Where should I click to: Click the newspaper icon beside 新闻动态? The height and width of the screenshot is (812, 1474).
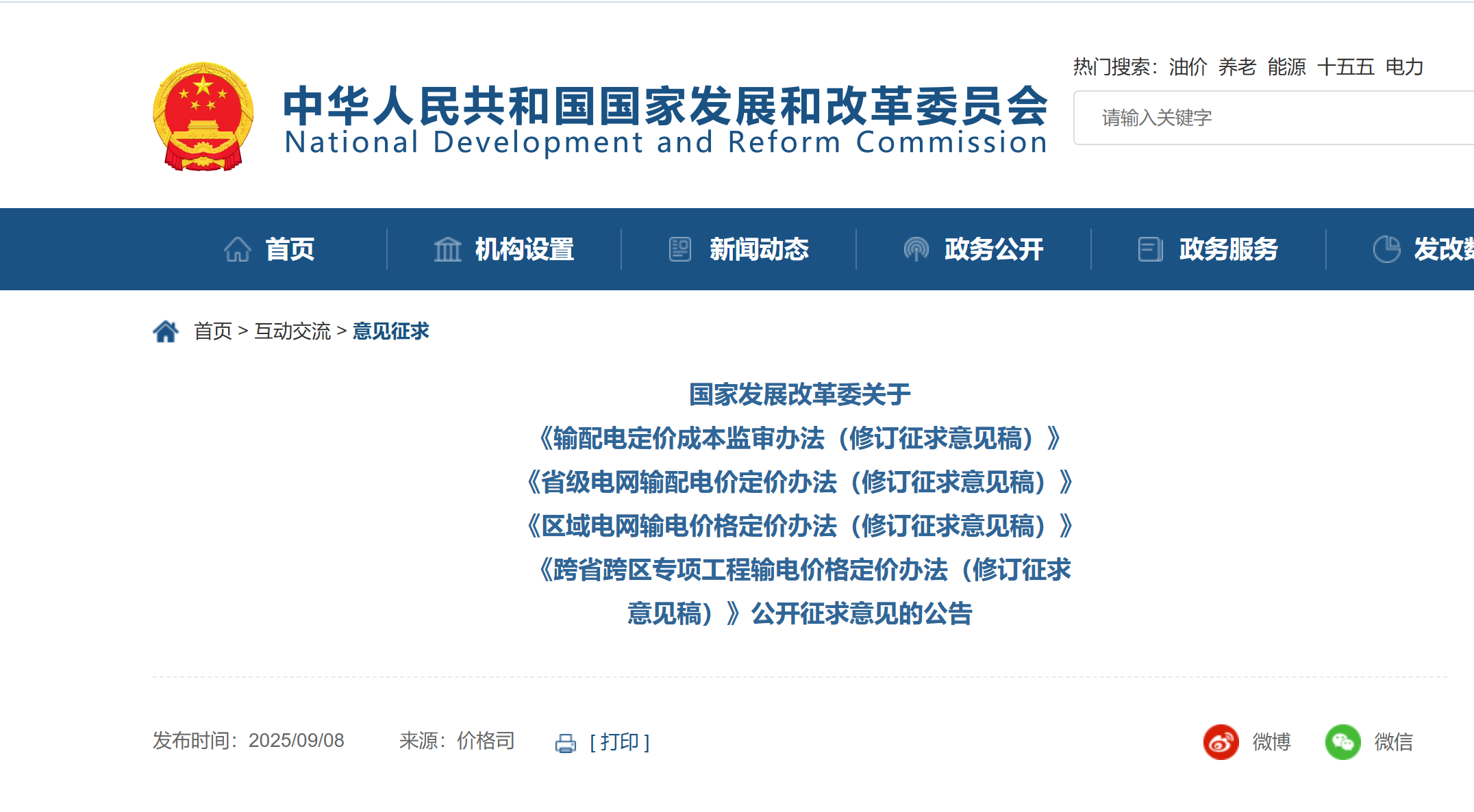[x=680, y=249]
